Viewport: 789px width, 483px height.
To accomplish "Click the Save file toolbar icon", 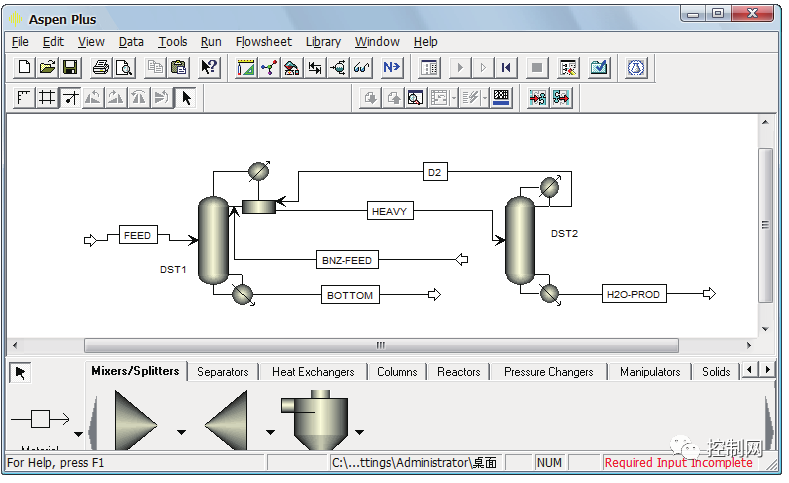I will coord(70,68).
